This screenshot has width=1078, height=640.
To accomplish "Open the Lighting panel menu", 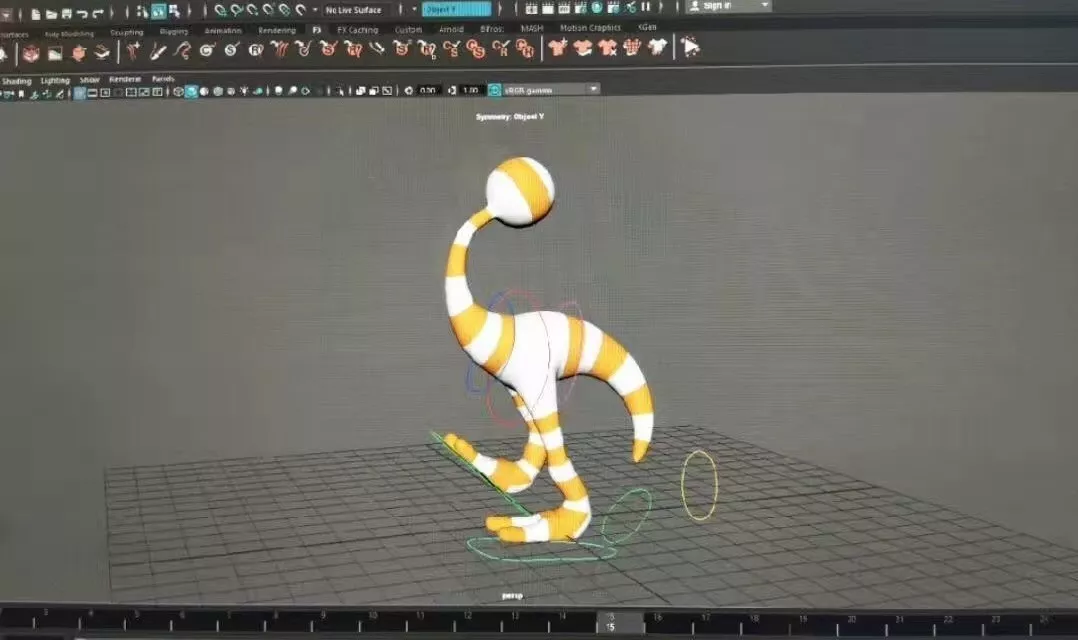I will (55, 79).
